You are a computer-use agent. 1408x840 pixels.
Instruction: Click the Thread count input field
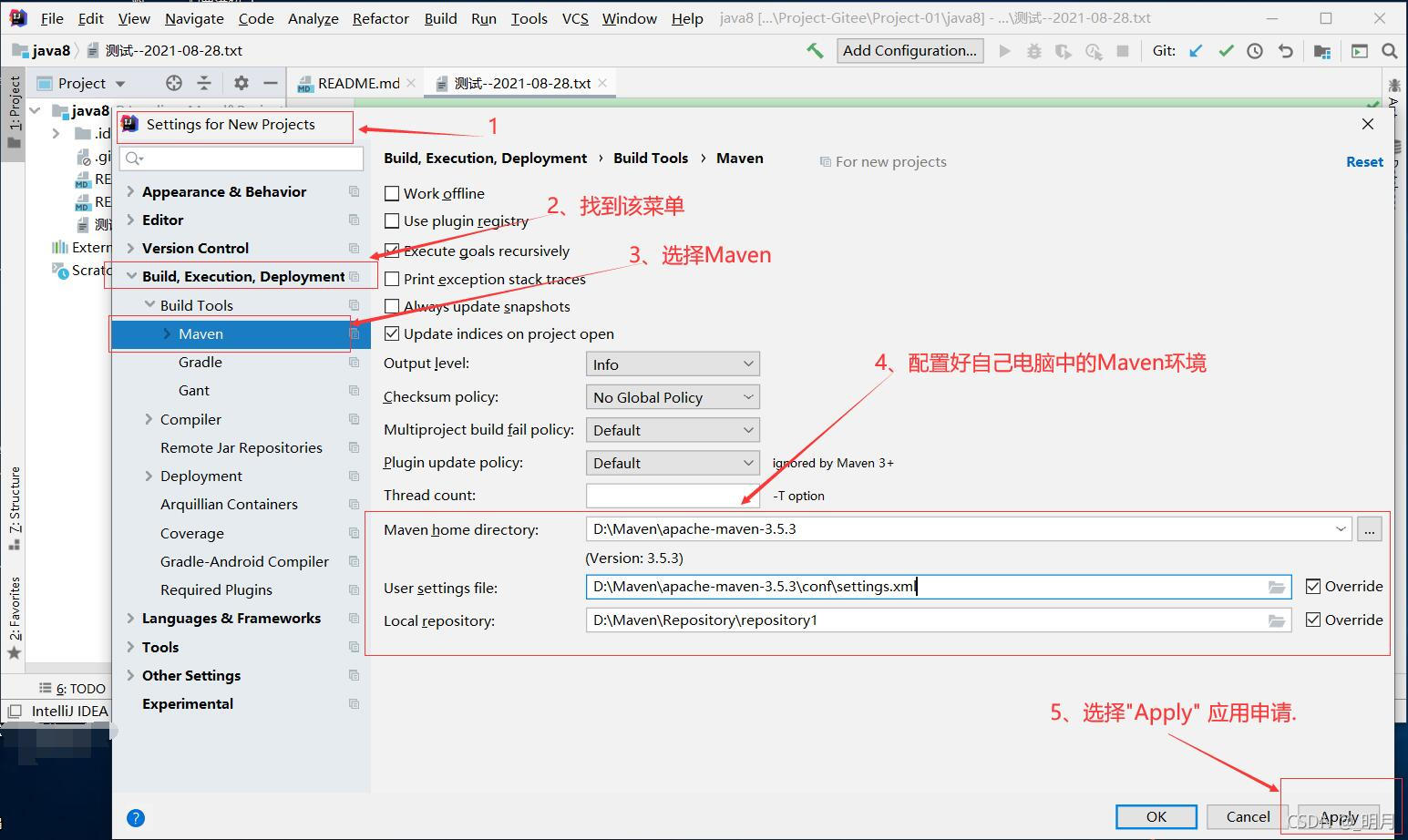(673, 496)
